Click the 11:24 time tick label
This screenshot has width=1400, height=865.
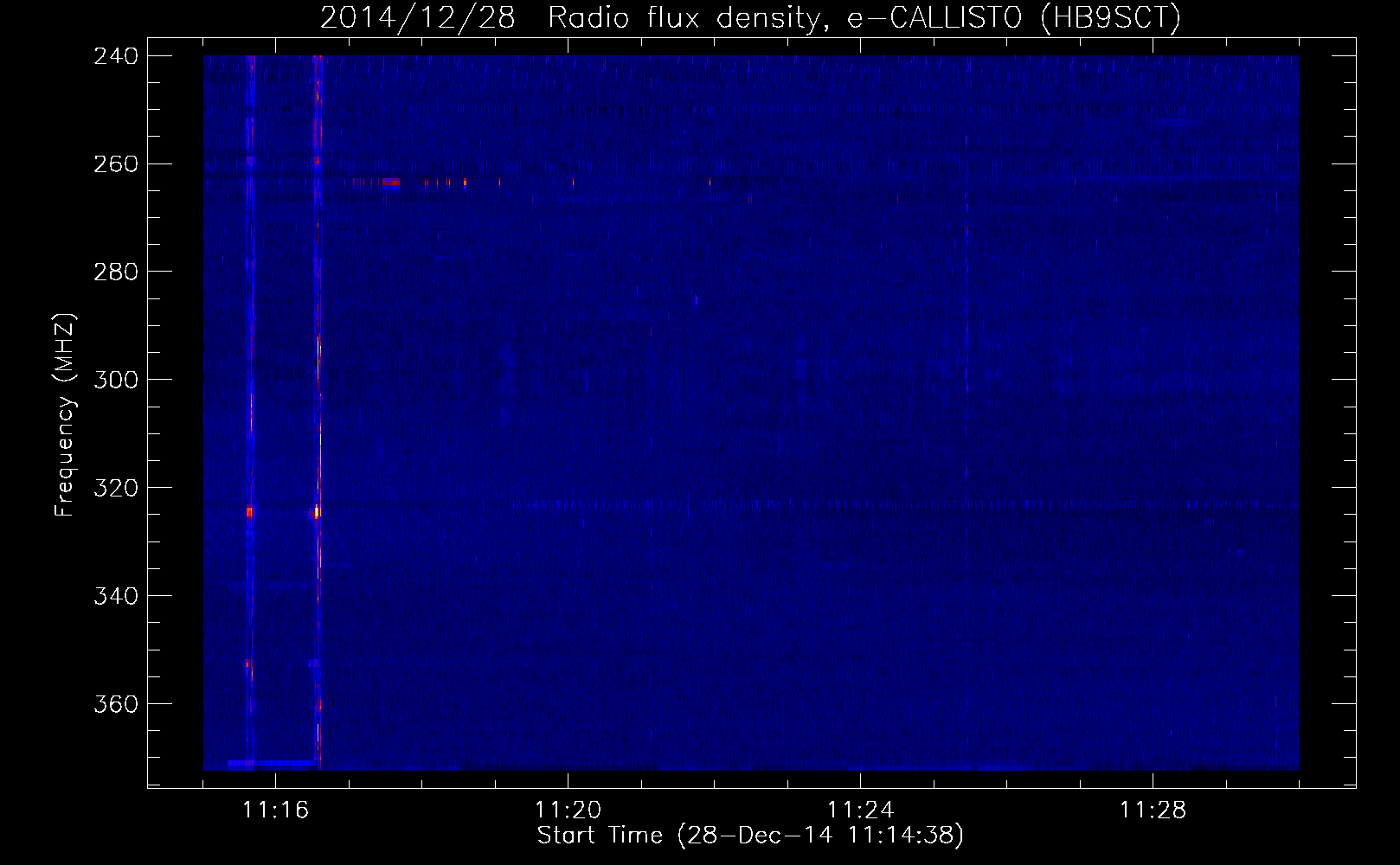click(861, 810)
